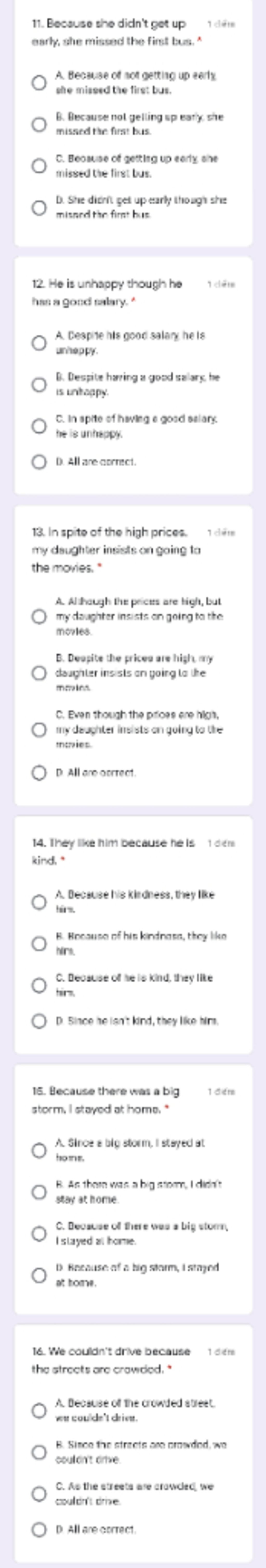The image size is (266, 1568).
Task: Choose 'Despite having a good salary' option
Action: click(x=39, y=385)
